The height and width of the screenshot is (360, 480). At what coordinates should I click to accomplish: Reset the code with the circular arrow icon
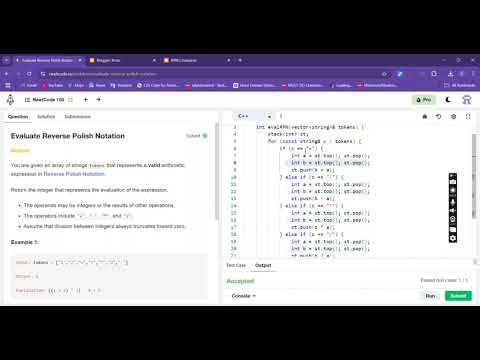pyautogui.click(x=439, y=116)
